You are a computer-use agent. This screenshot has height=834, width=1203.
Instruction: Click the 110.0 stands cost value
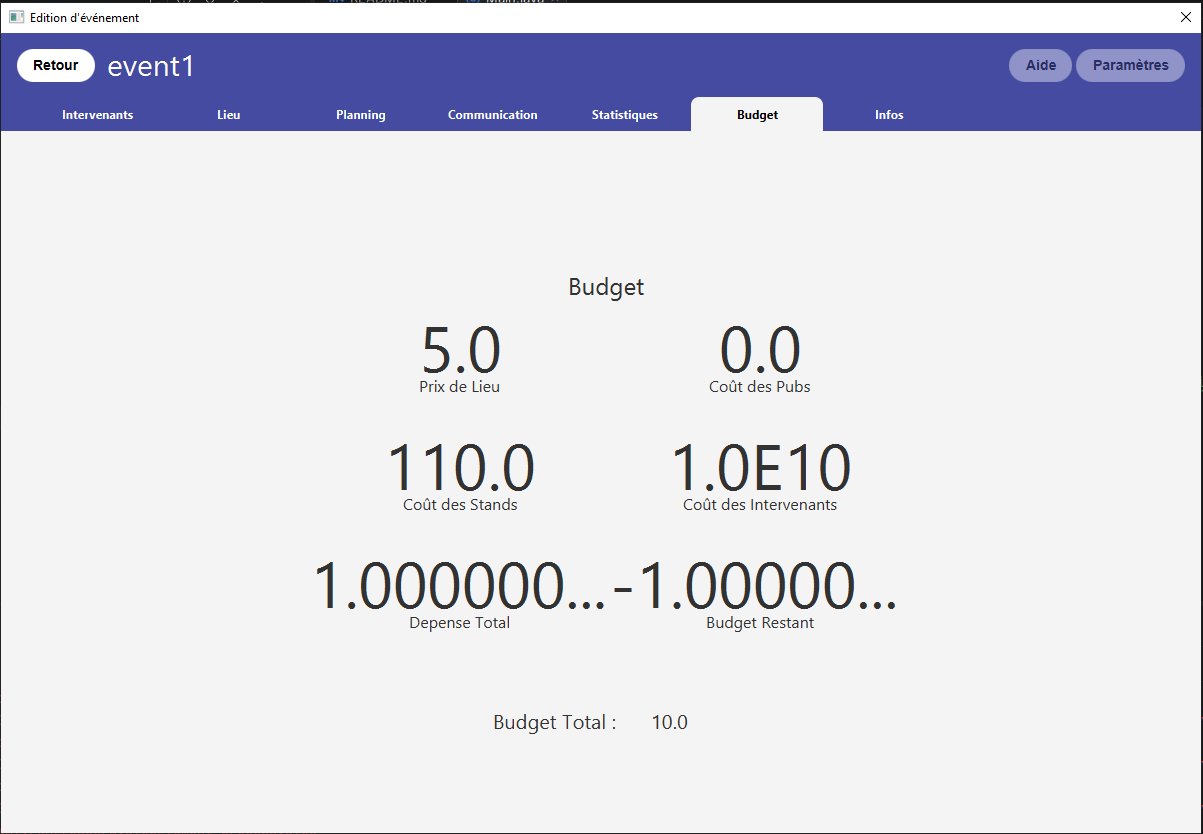pos(460,469)
